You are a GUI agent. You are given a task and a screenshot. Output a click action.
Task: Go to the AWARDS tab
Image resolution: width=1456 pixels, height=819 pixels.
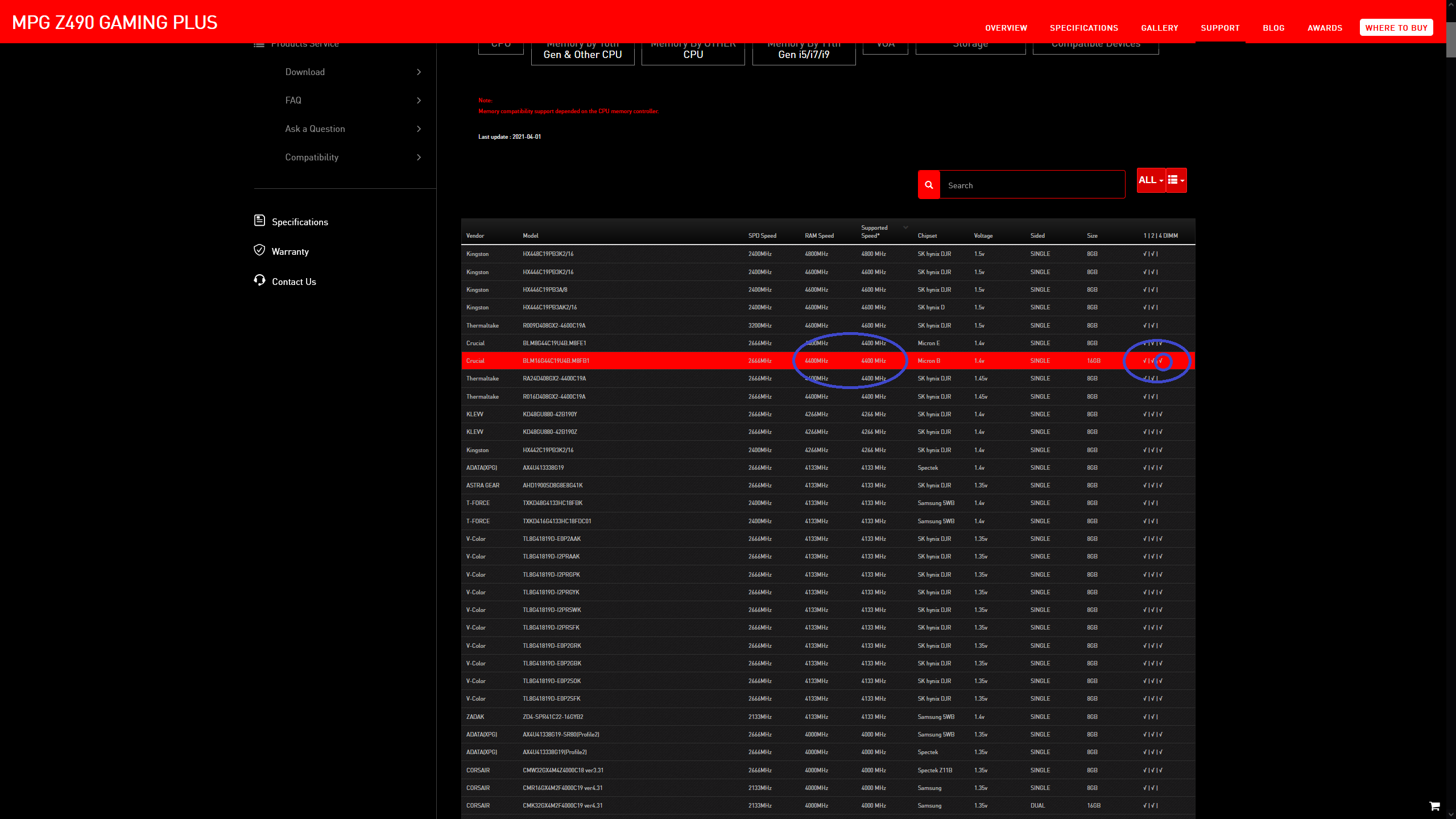1325,28
